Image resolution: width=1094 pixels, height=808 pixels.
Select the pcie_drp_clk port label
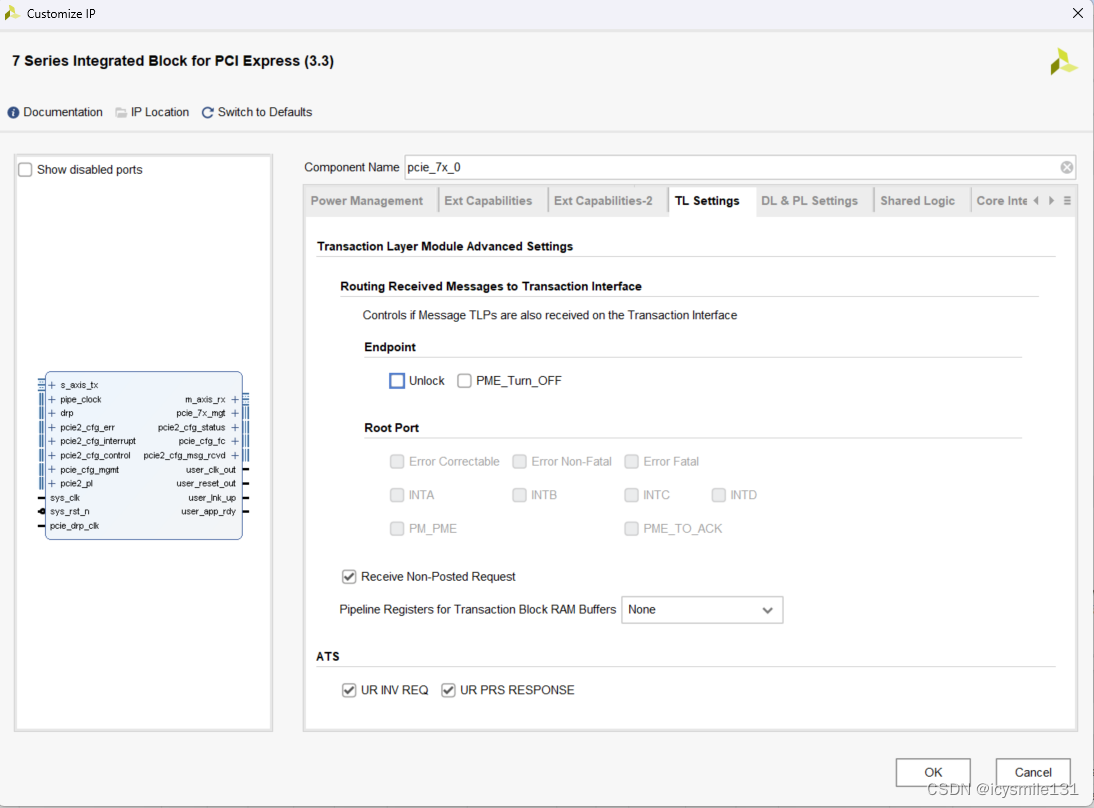point(74,526)
